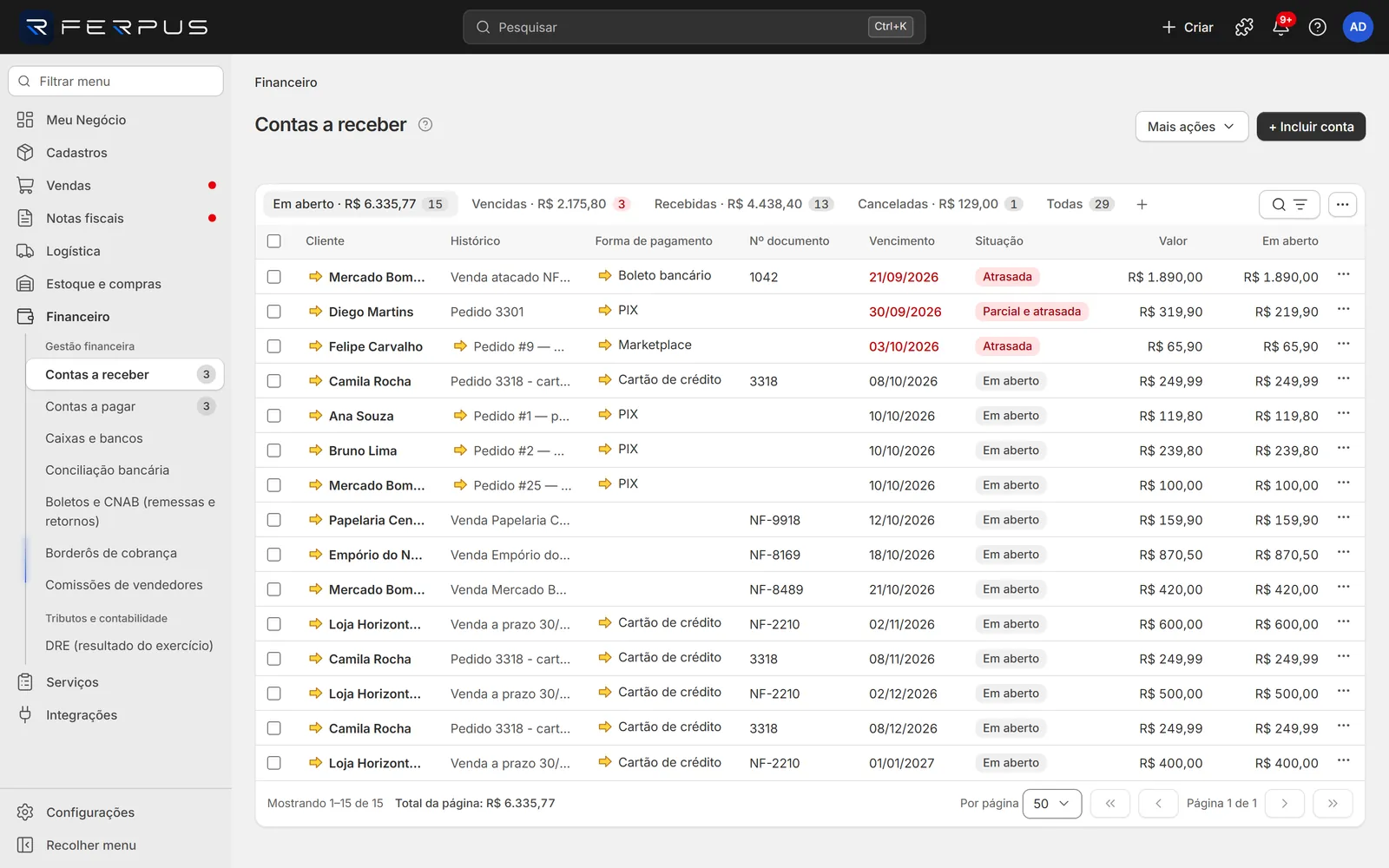The height and width of the screenshot is (868, 1389).
Task: Open the integrations puzzle icon in top bar
Action: point(1244,27)
